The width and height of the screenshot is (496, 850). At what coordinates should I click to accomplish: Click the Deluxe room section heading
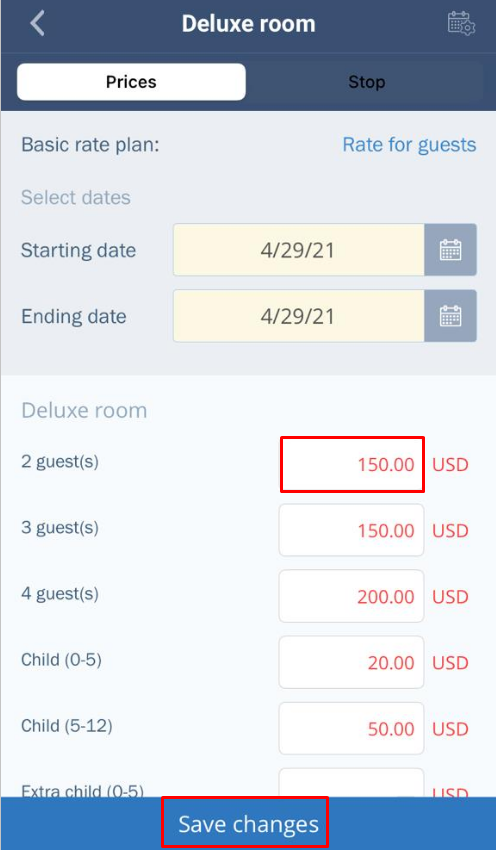point(84,410)
